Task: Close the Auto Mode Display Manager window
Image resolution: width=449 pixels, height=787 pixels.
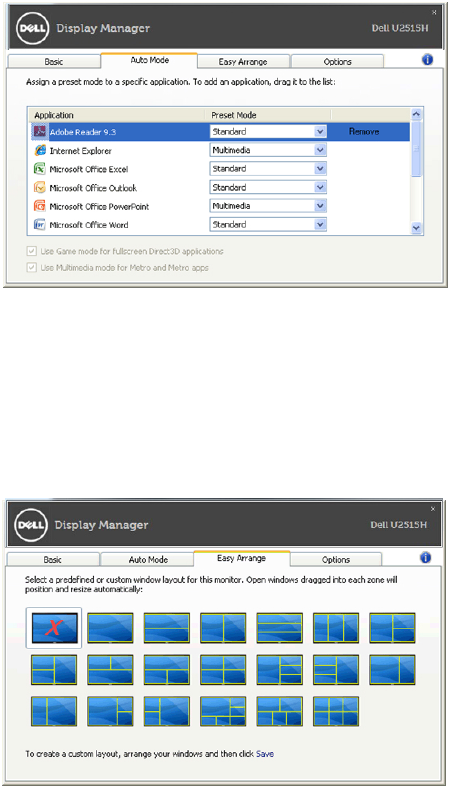Action: (434, 12)
